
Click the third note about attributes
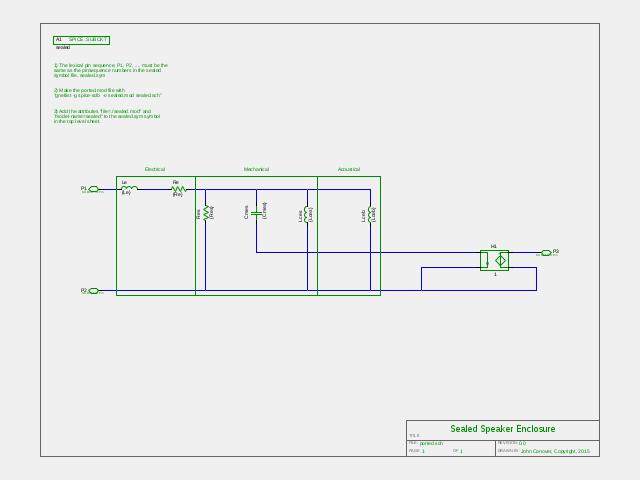107,116
